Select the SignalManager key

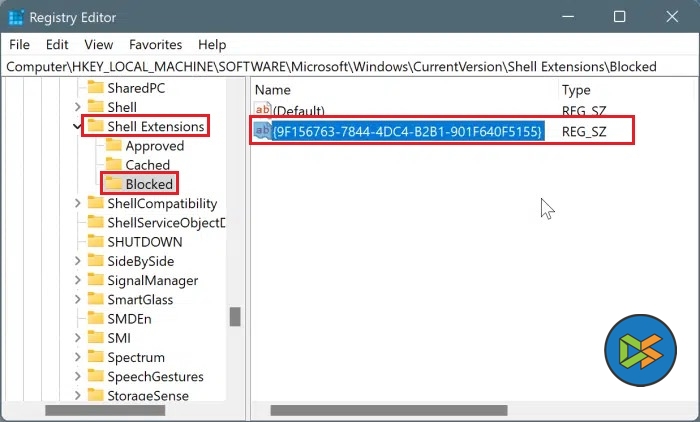[153, 280]
